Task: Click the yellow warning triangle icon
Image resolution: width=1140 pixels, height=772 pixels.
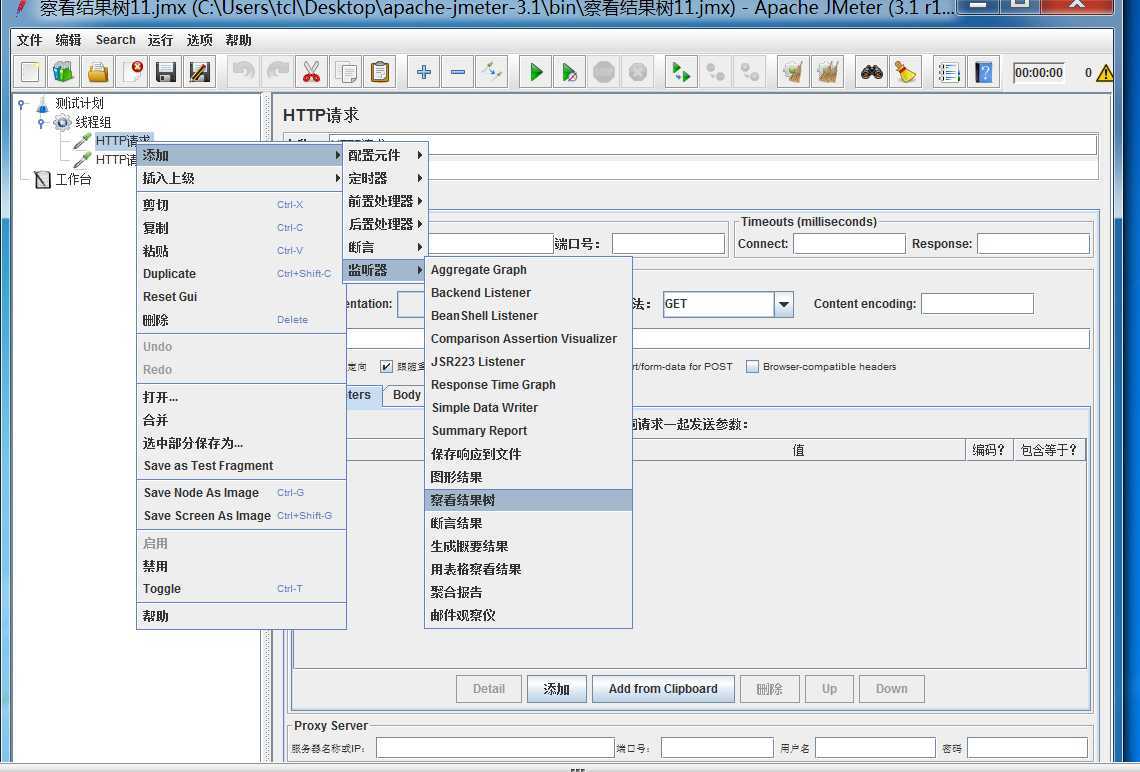Action: point(1104,73)
